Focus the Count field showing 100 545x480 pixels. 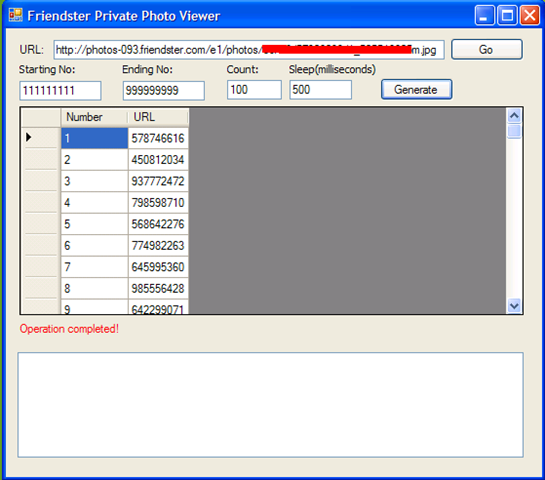coord(254,90)
